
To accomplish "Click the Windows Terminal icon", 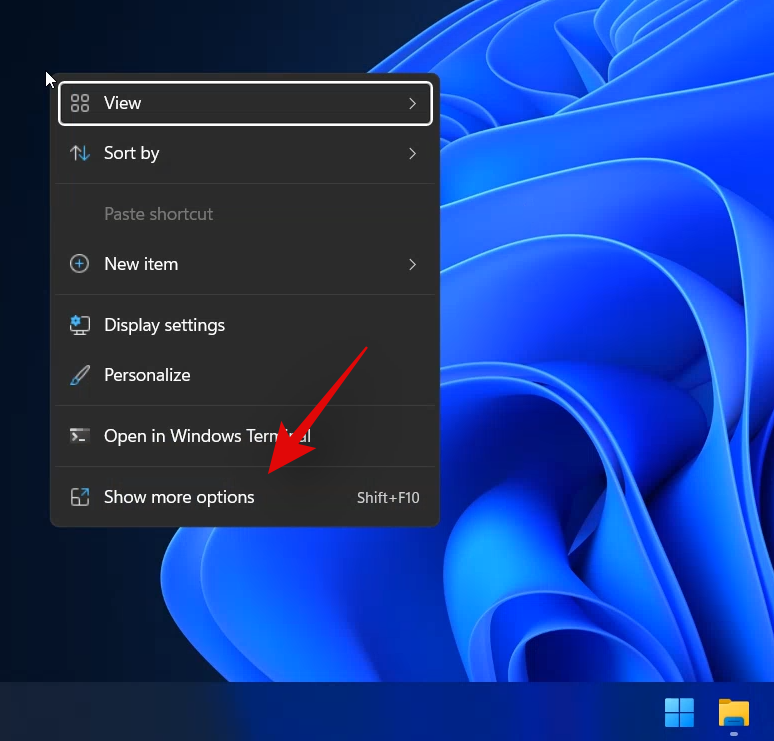I will 80,436.
